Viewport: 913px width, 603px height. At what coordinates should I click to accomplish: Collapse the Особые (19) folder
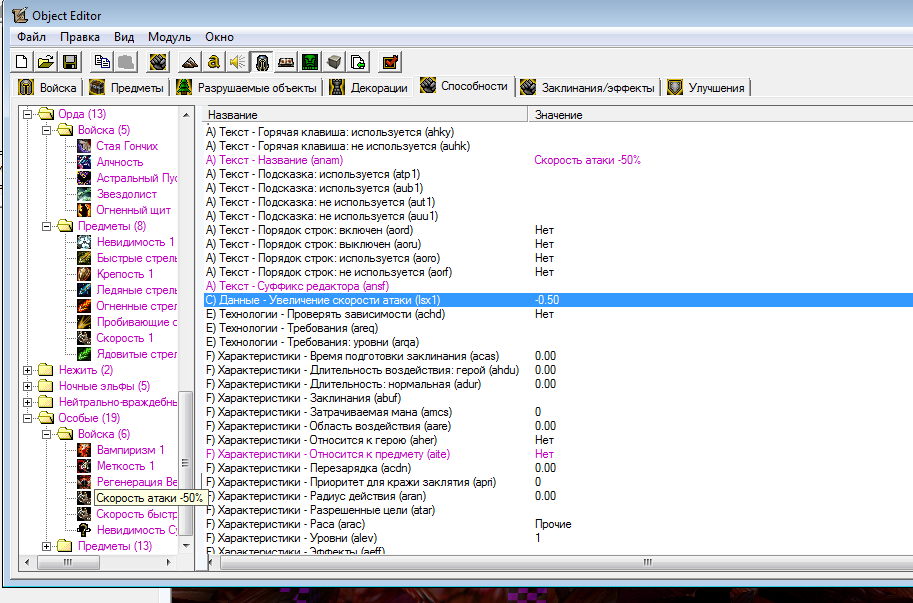click(x=27, y=418)
